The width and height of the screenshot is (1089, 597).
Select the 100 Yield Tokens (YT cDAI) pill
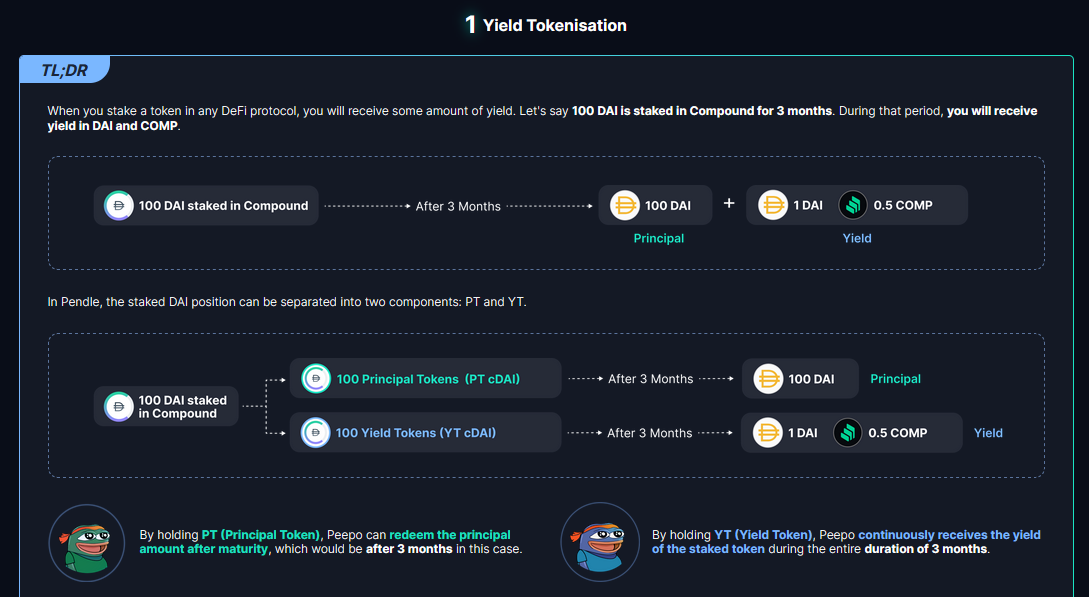[x=425, y=432]
